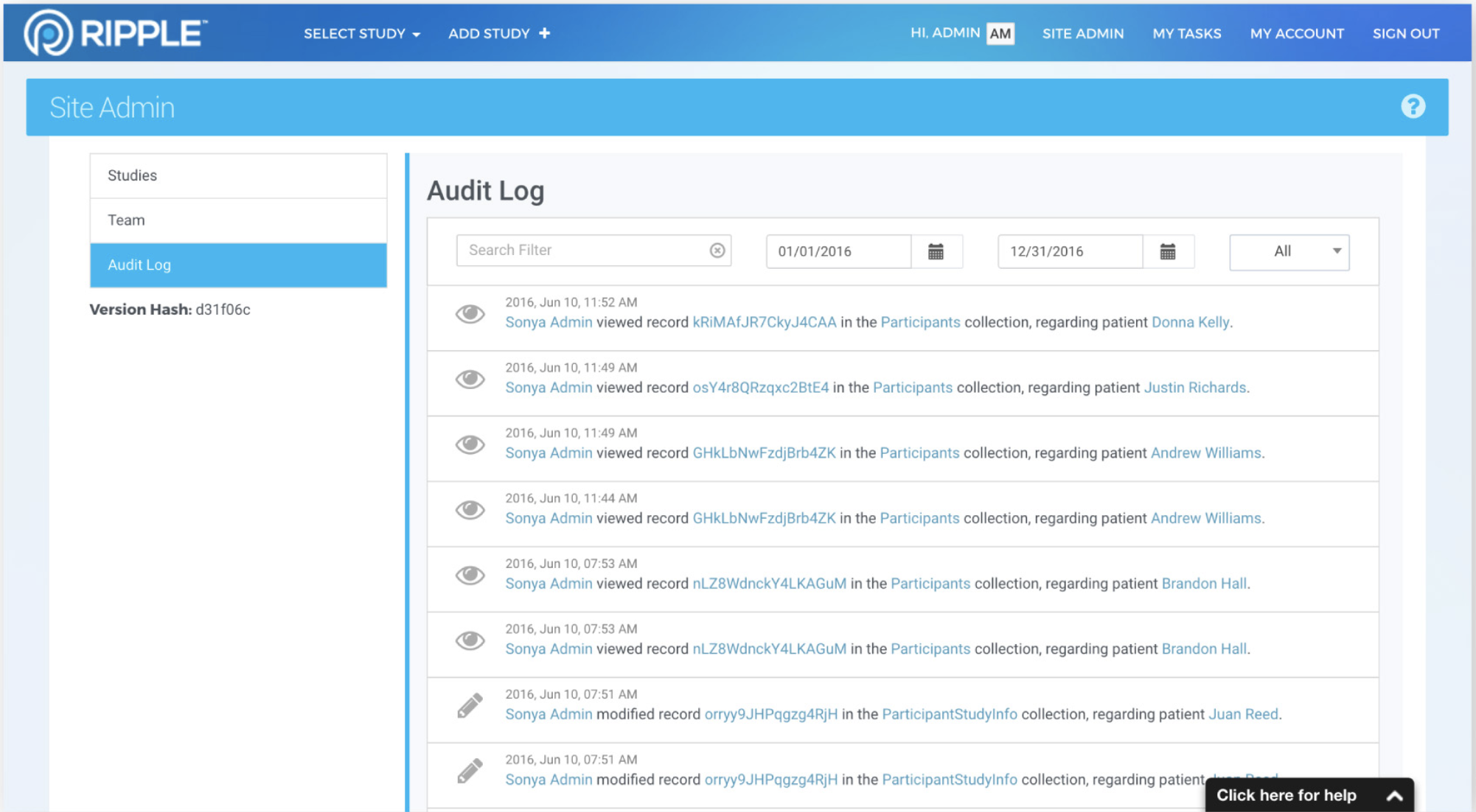
Task: Clear the search filter with X icon
Action: point(717,251)
